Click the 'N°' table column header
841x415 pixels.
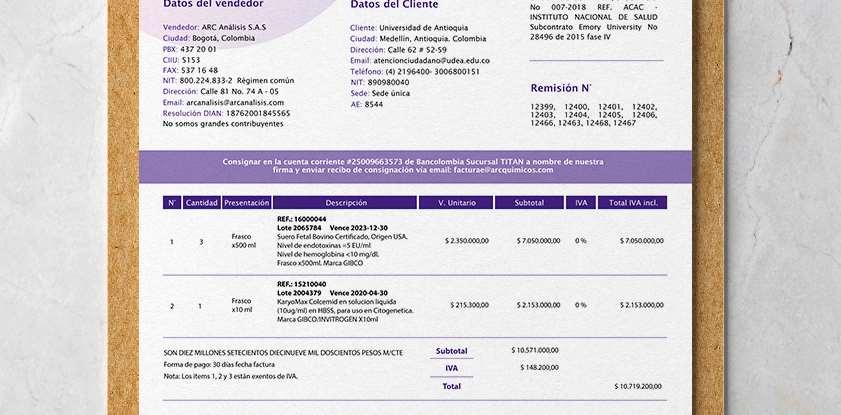tap(172, 203)
